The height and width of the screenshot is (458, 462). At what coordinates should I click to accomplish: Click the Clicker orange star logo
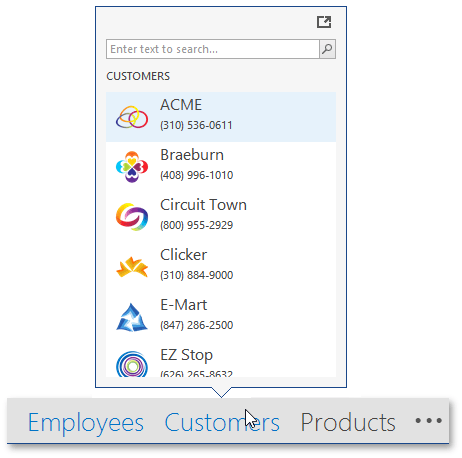click(x=132, y=267)
